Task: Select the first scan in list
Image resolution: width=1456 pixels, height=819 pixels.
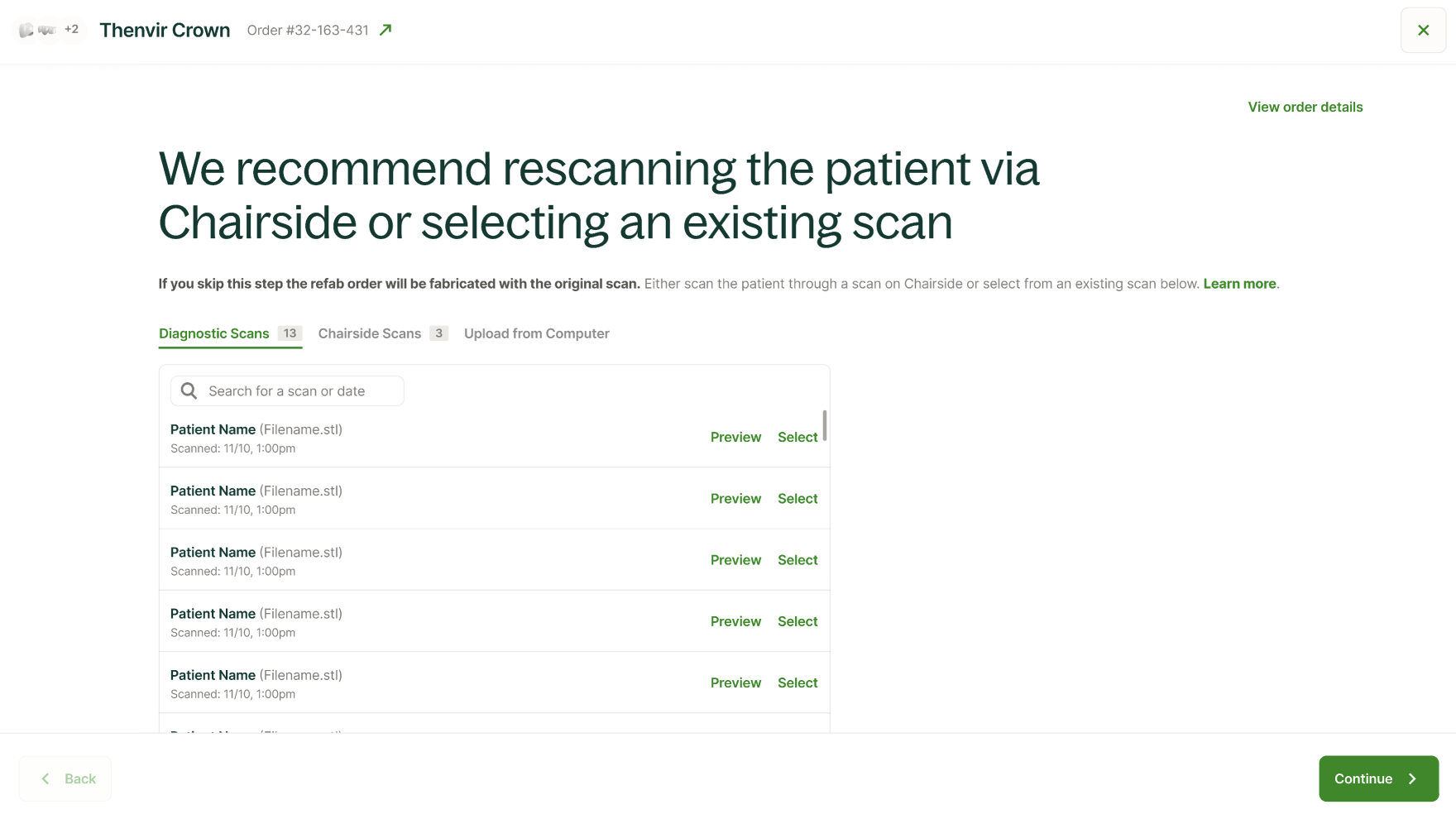Action: coord(797,437)
